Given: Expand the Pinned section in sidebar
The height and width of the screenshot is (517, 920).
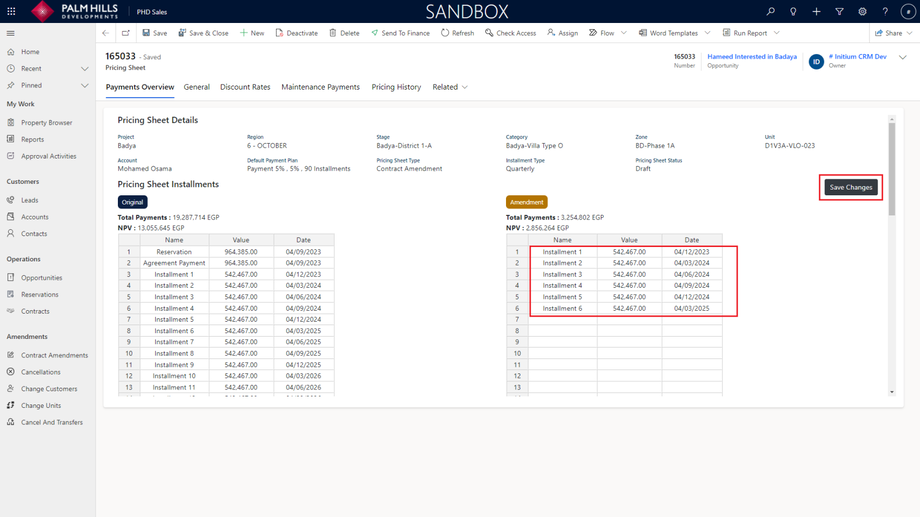Looking at the screenshot, I should click(x=84, y=86).
